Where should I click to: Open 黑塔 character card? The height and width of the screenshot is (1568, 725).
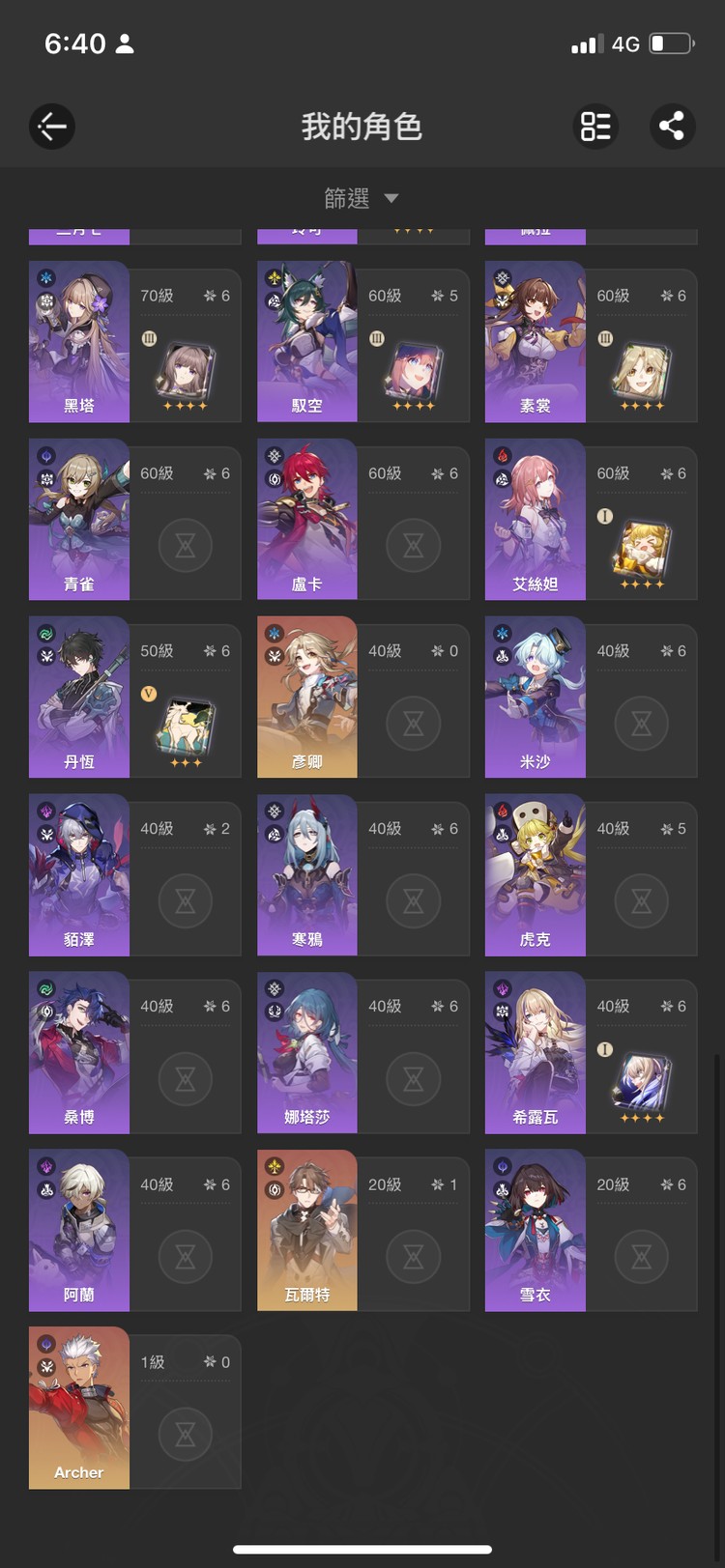click(x=135, y=342)
